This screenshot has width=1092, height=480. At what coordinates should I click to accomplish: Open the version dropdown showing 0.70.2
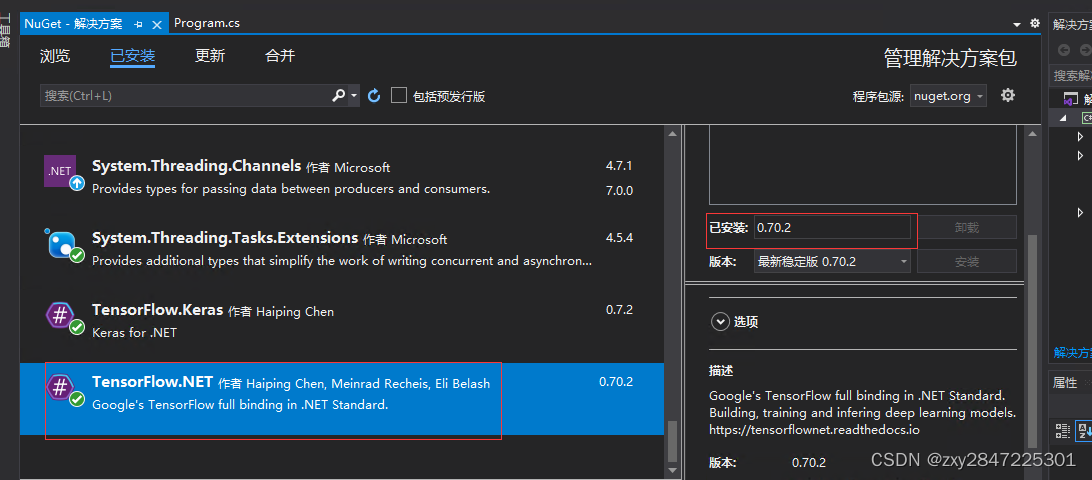(832, 262)
